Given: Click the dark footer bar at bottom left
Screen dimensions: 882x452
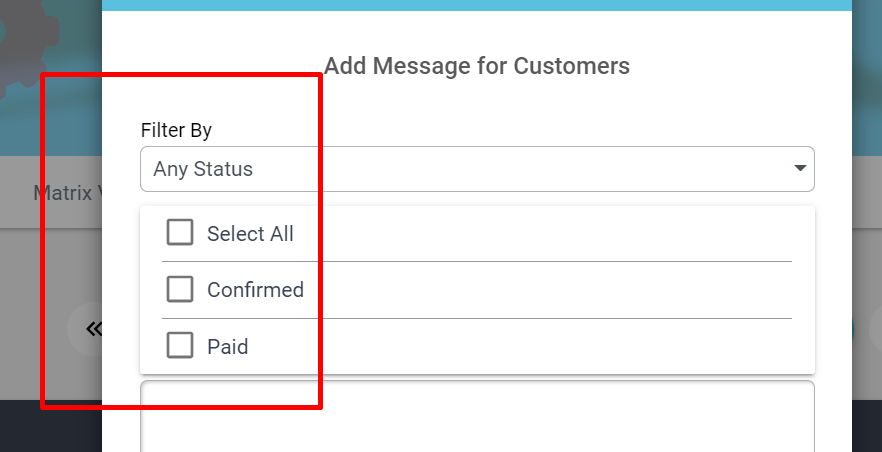Looking at the screenshot, I should click(x=51, y=426).
